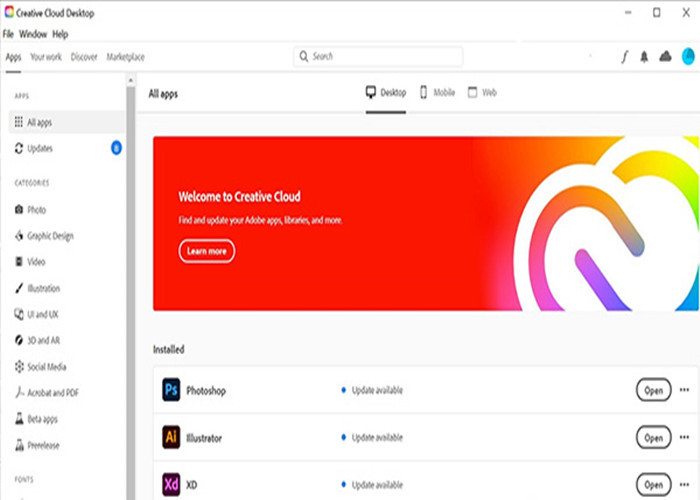Open the fonts icon in the top bar

[x=625, y=57]
